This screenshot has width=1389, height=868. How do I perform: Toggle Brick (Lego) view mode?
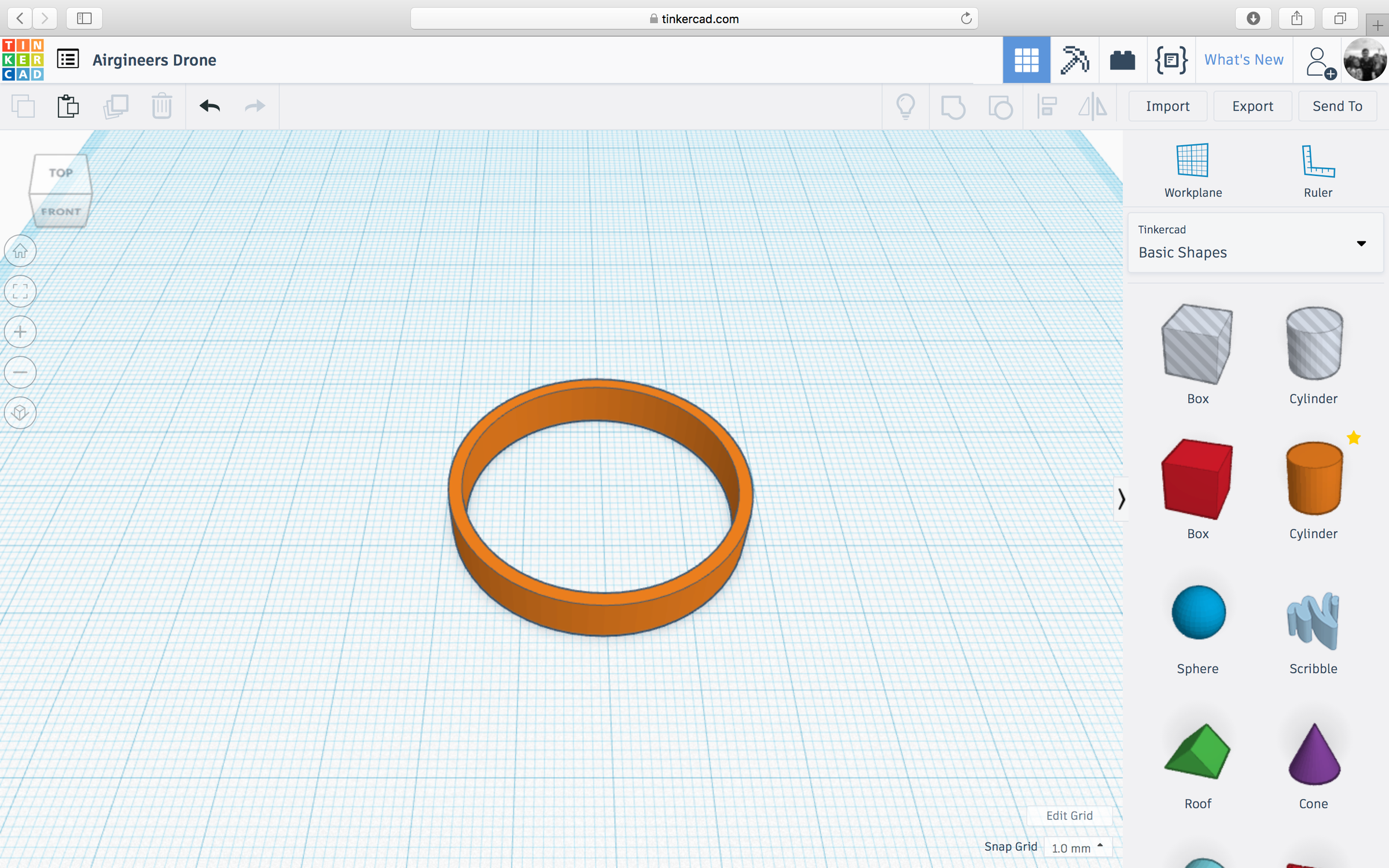point(1123,60)
